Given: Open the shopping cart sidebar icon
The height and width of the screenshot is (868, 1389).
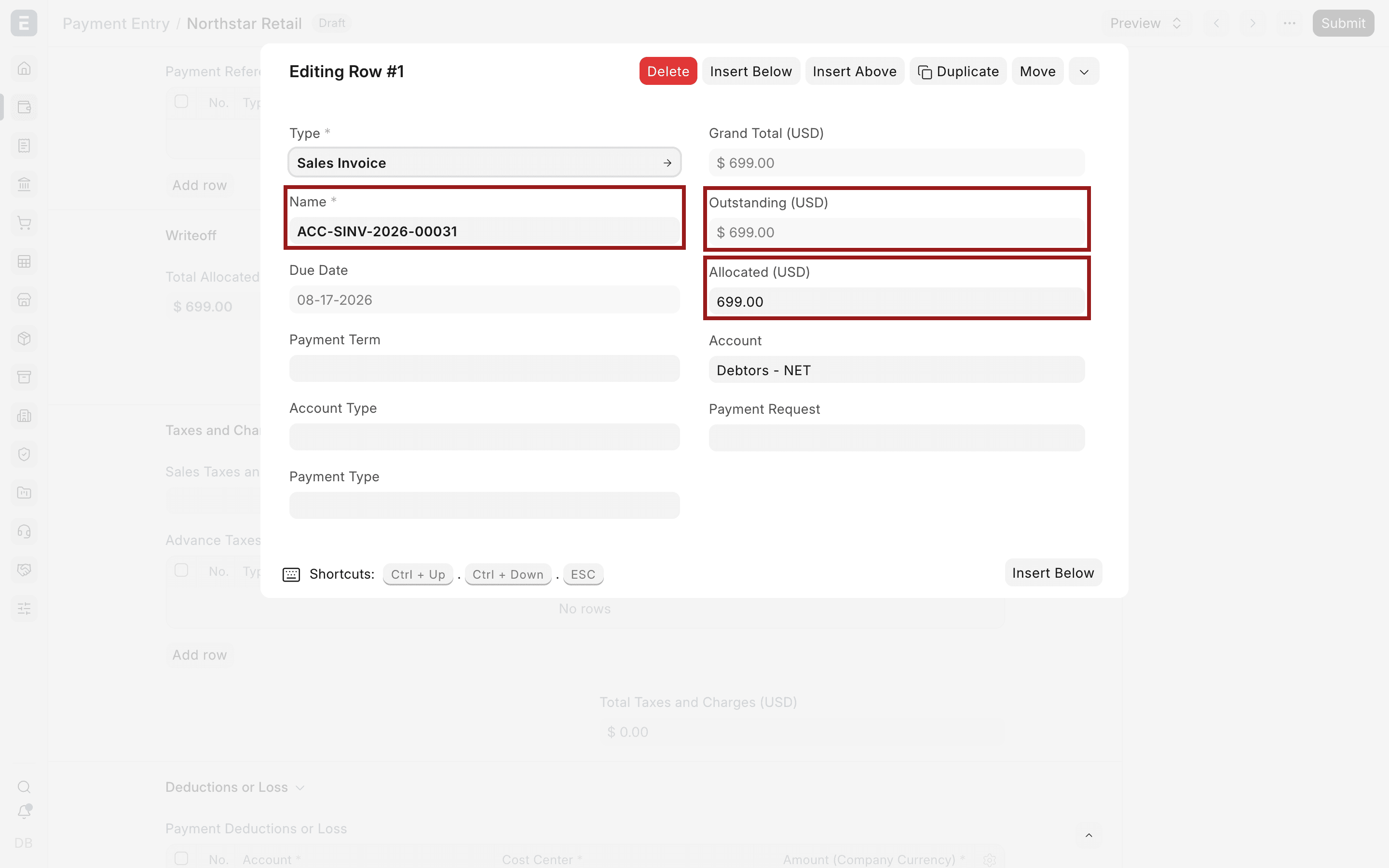Looking at the screenshot, I should tap(24, 223).
